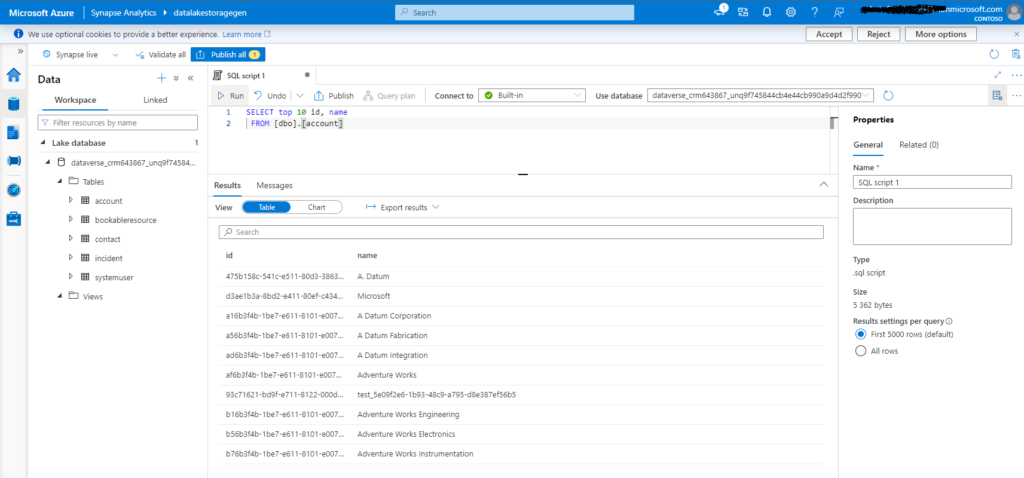Accept optional cookies
The height and width of the screenshot is (478, 1024).
(x=829, y=34)
